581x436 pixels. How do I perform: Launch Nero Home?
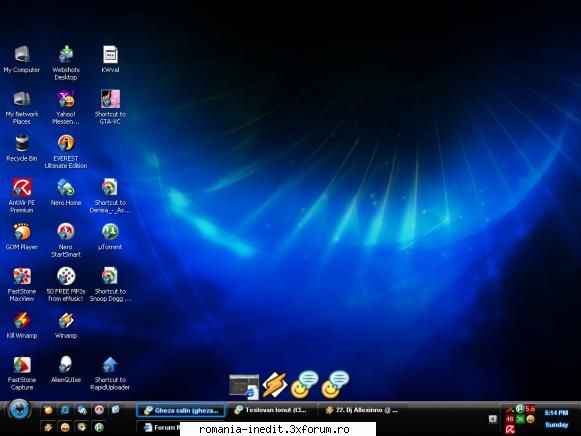(66, 192)
